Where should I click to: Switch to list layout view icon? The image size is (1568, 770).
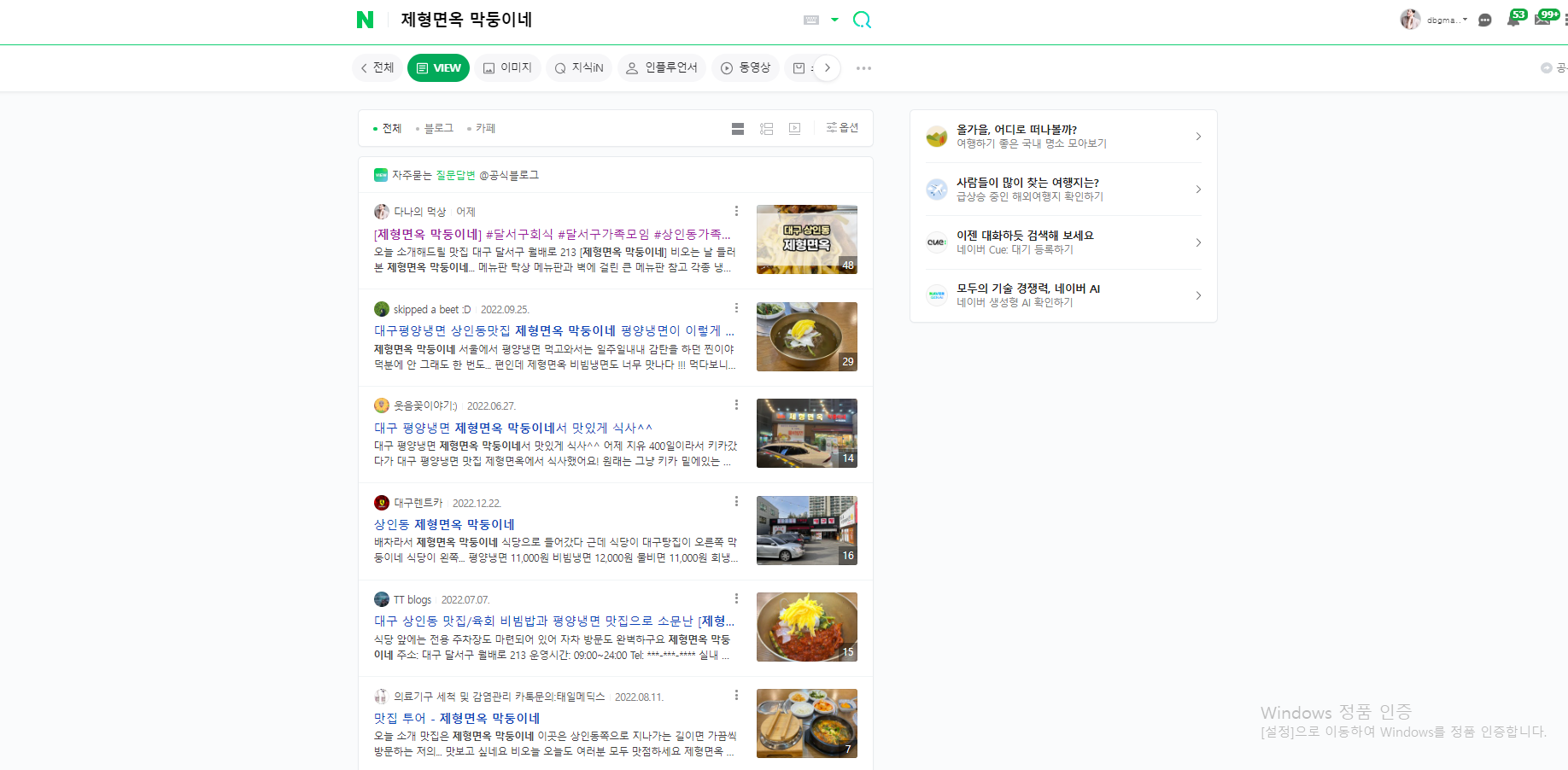pyautogui.click(x=766, y=129)
